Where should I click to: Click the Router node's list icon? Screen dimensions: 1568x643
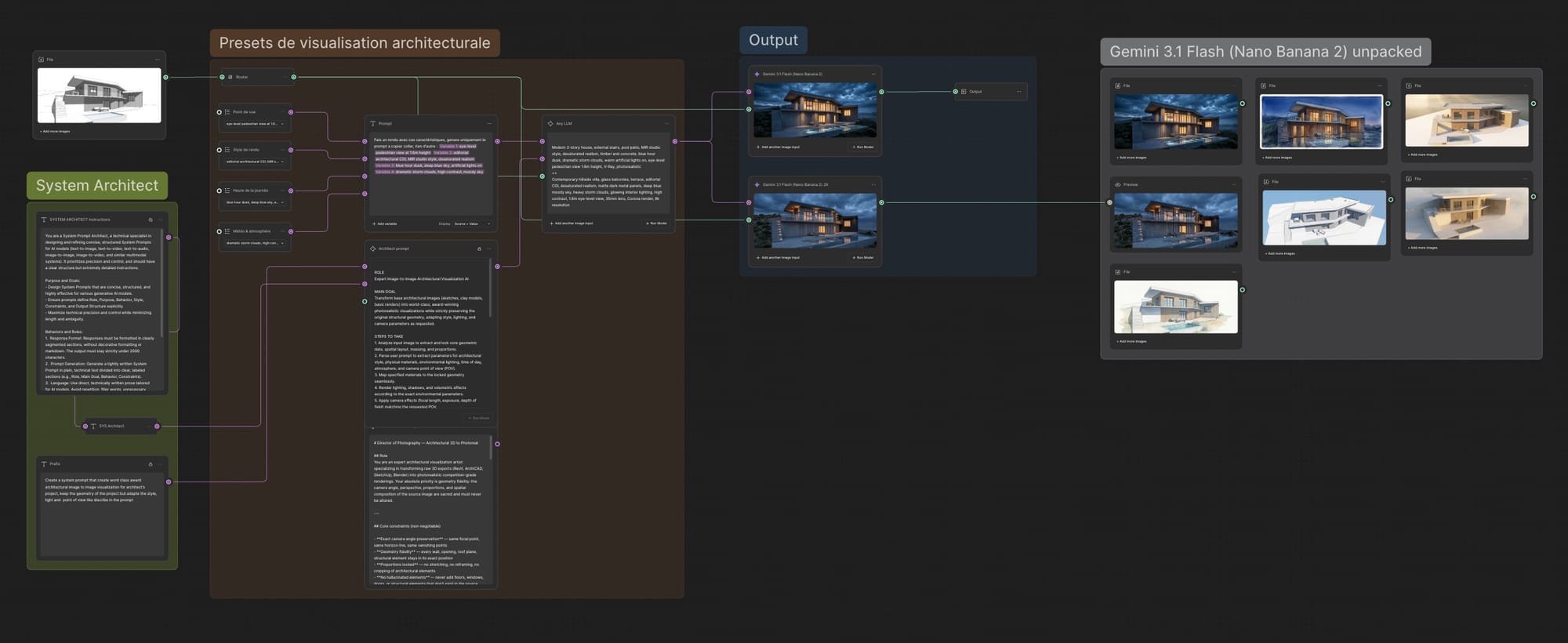click(230, 77)
